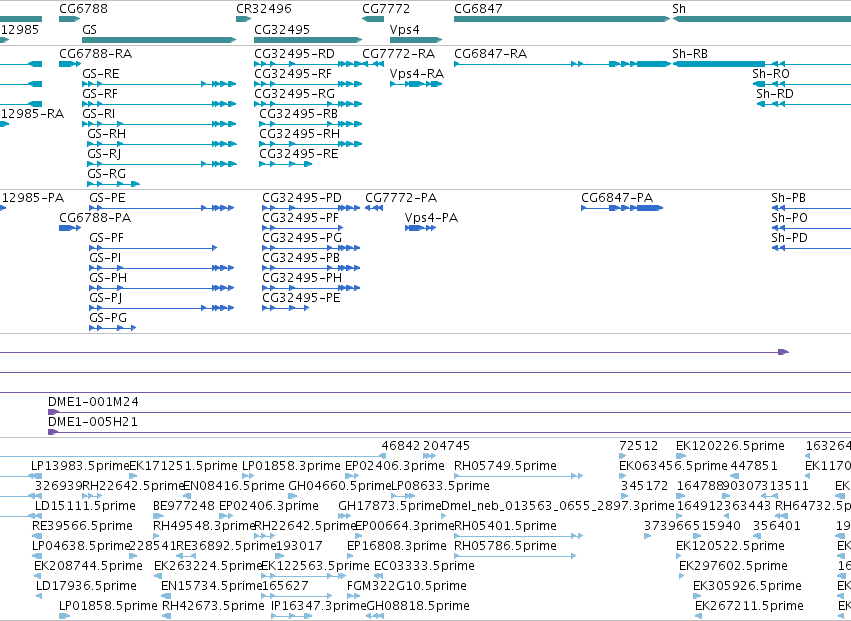Click the CG32495 gene label
851x621 pixels.
coord(282,29)
